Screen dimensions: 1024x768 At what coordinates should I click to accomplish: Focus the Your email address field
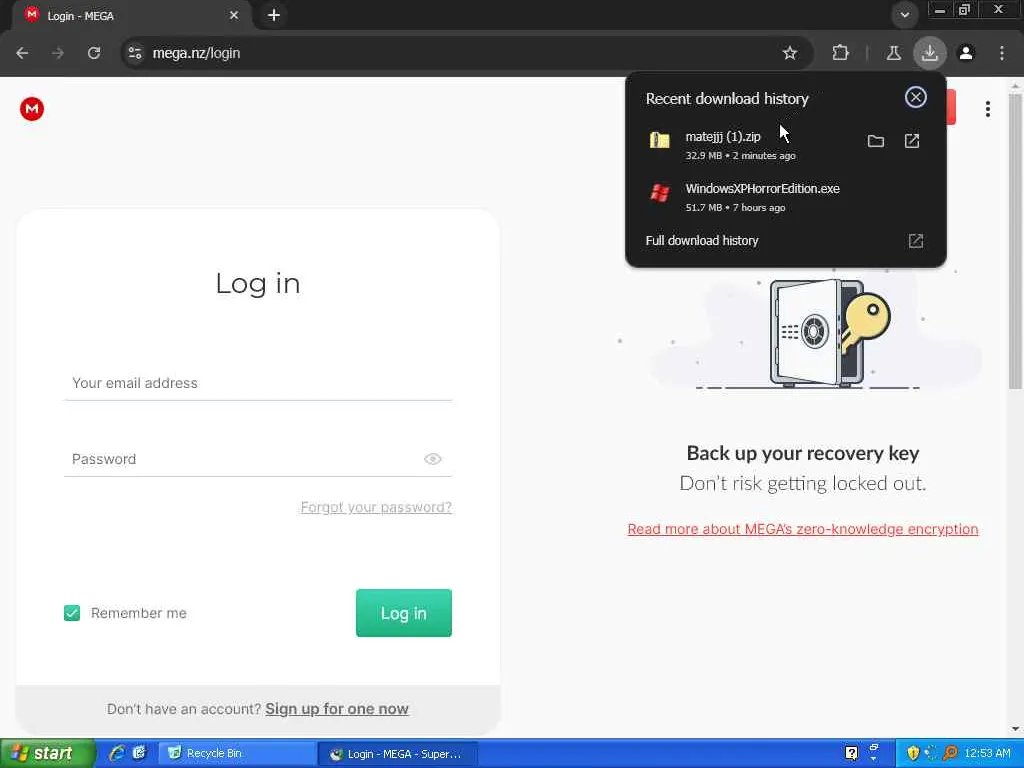[x=258, y=383]
